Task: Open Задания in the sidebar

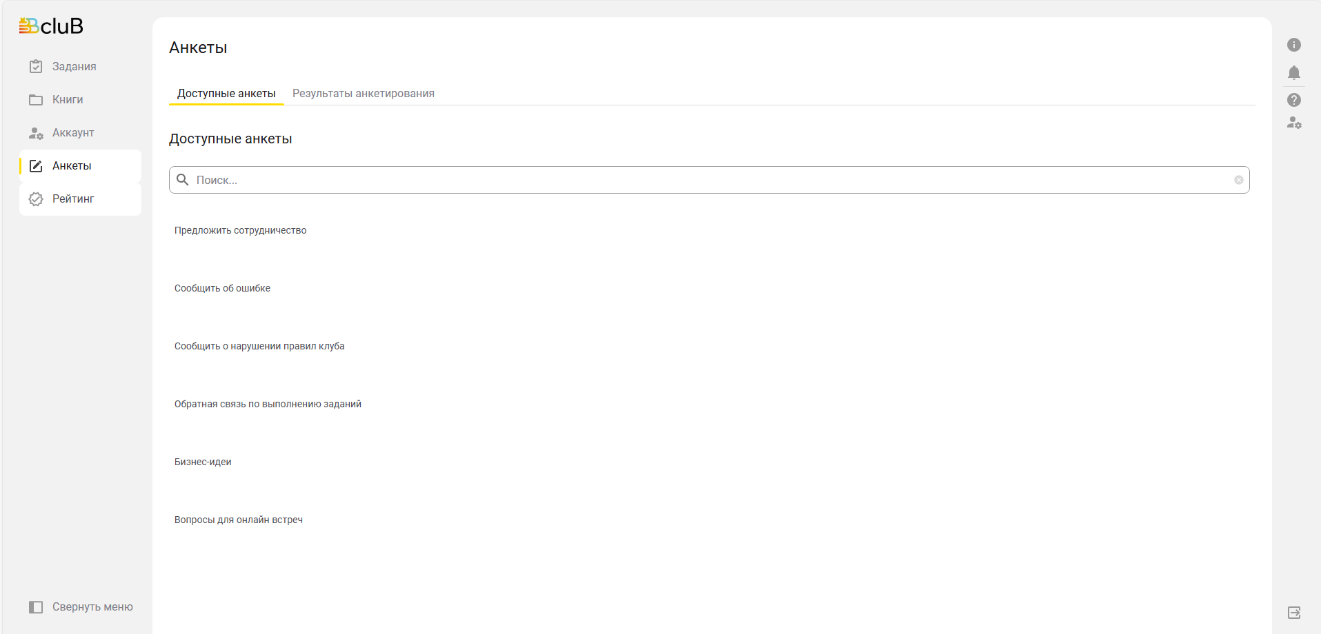Action: pos(74,67)
